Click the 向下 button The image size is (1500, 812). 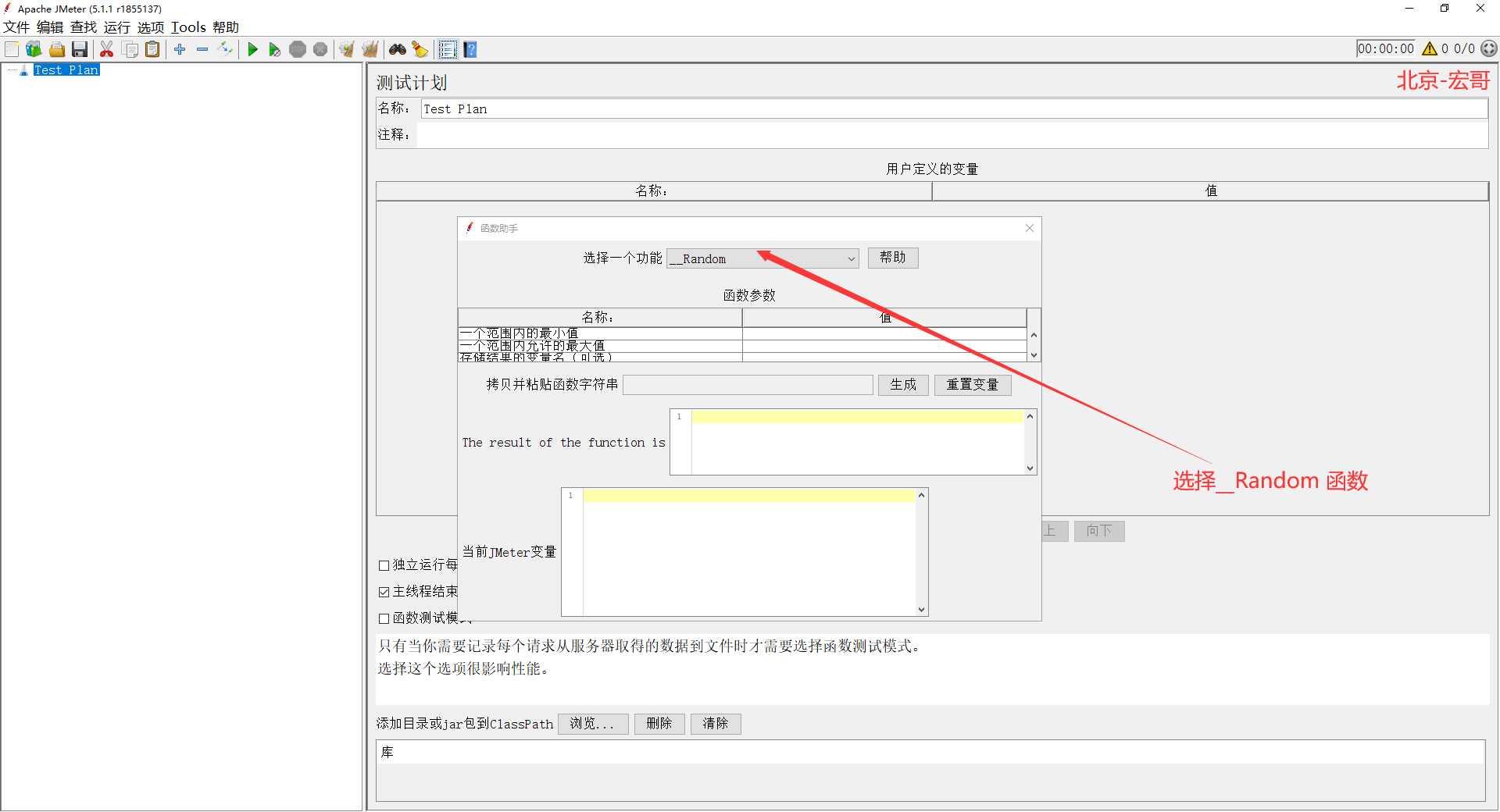(1099, 531)
